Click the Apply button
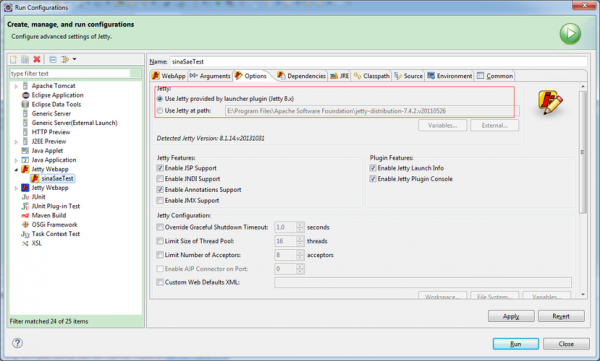This screenshot has width=600, height=361. (x=511, y=316)
